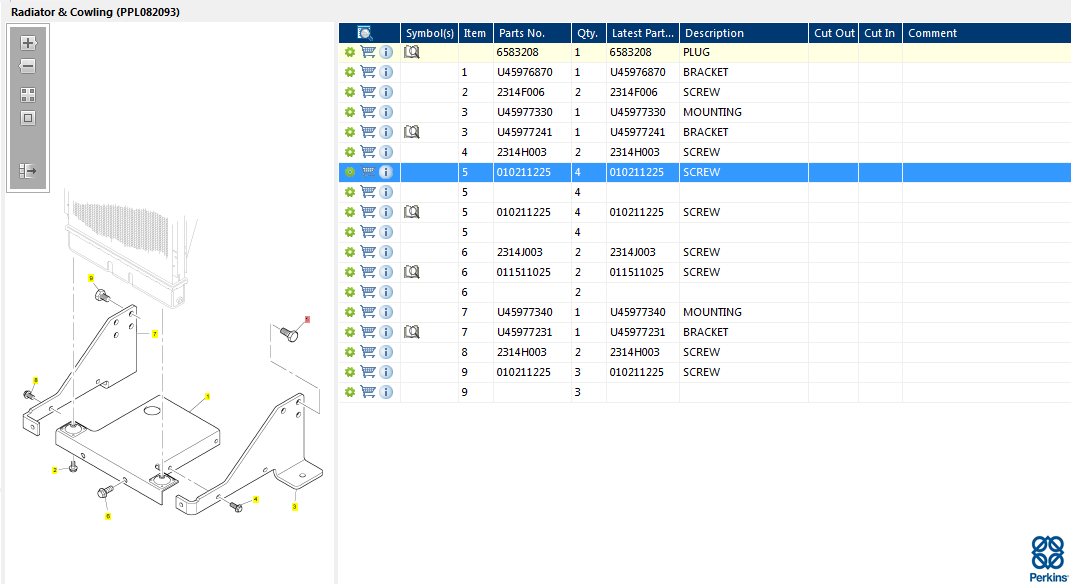Click the search icon in the table header
1071x584 pixels.
pyautogui.click(x=365, y=33)
